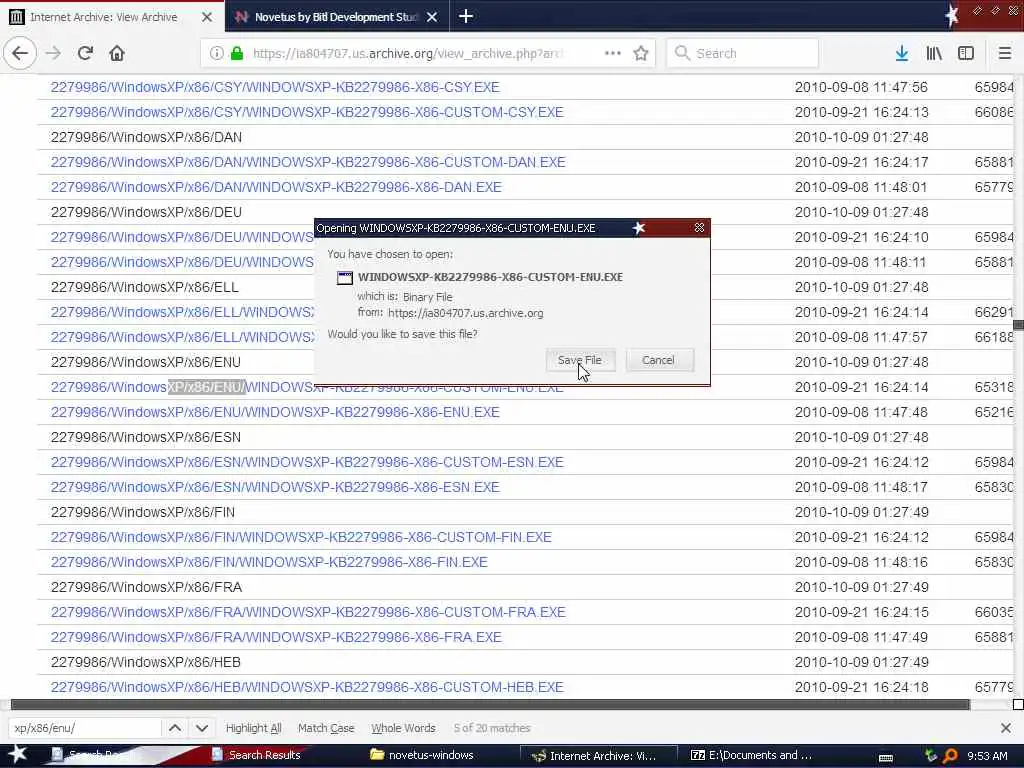Image resolution: width=1024 pixels, height=768 pixels.
Task: Switch to the Internet Archive taskbar button
Action: tap(597, 756)
